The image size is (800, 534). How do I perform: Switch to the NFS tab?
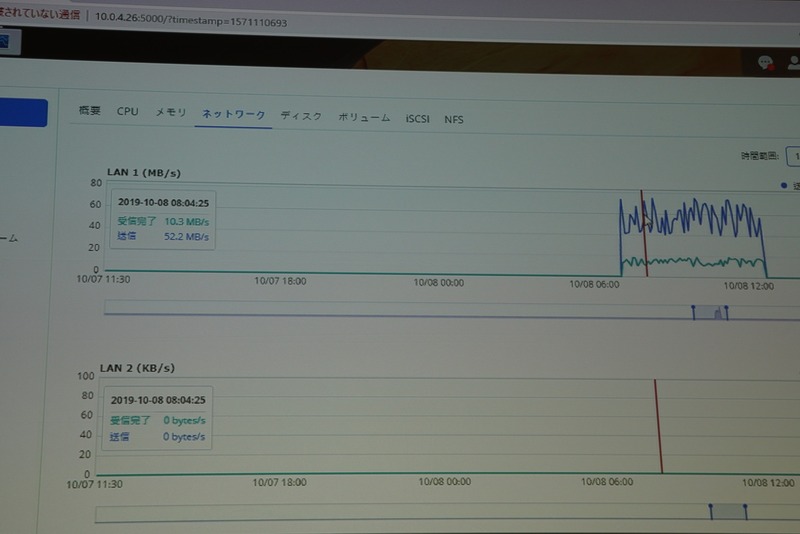pyautogui.click(x=454, y=119)
